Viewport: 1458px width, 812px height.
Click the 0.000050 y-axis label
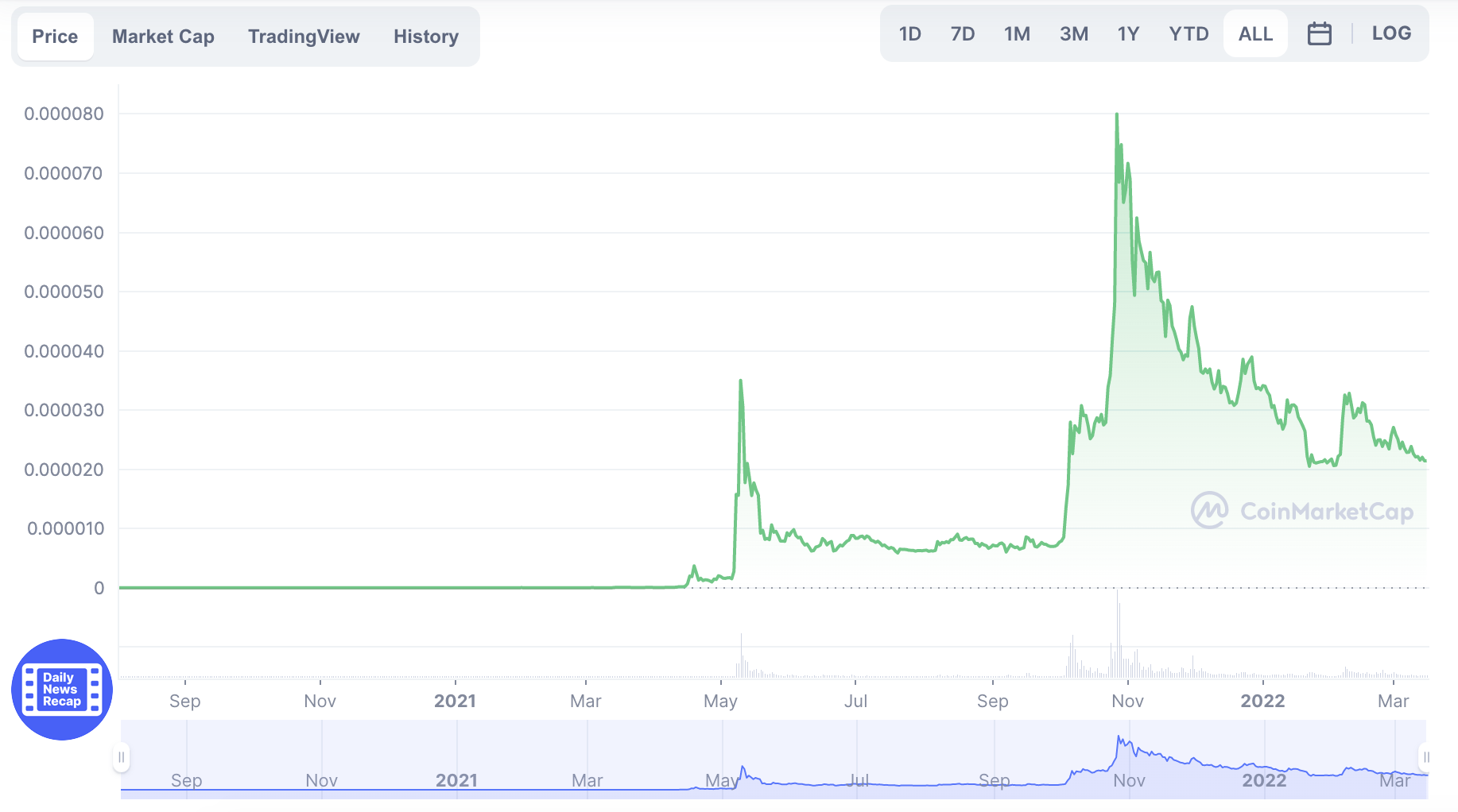click(x=64, y=292)
